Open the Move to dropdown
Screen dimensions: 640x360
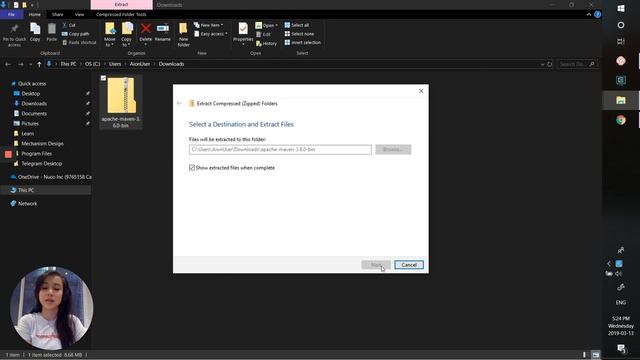pos(110,35)
